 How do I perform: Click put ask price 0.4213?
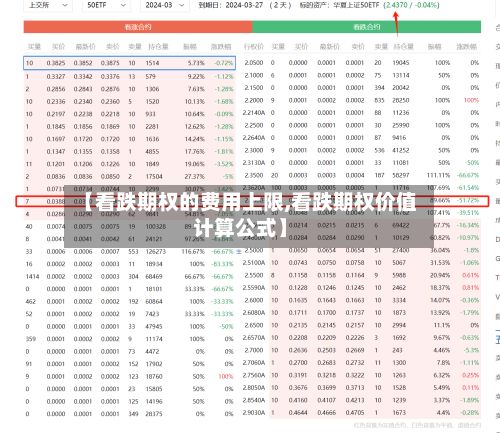[355, 400]
